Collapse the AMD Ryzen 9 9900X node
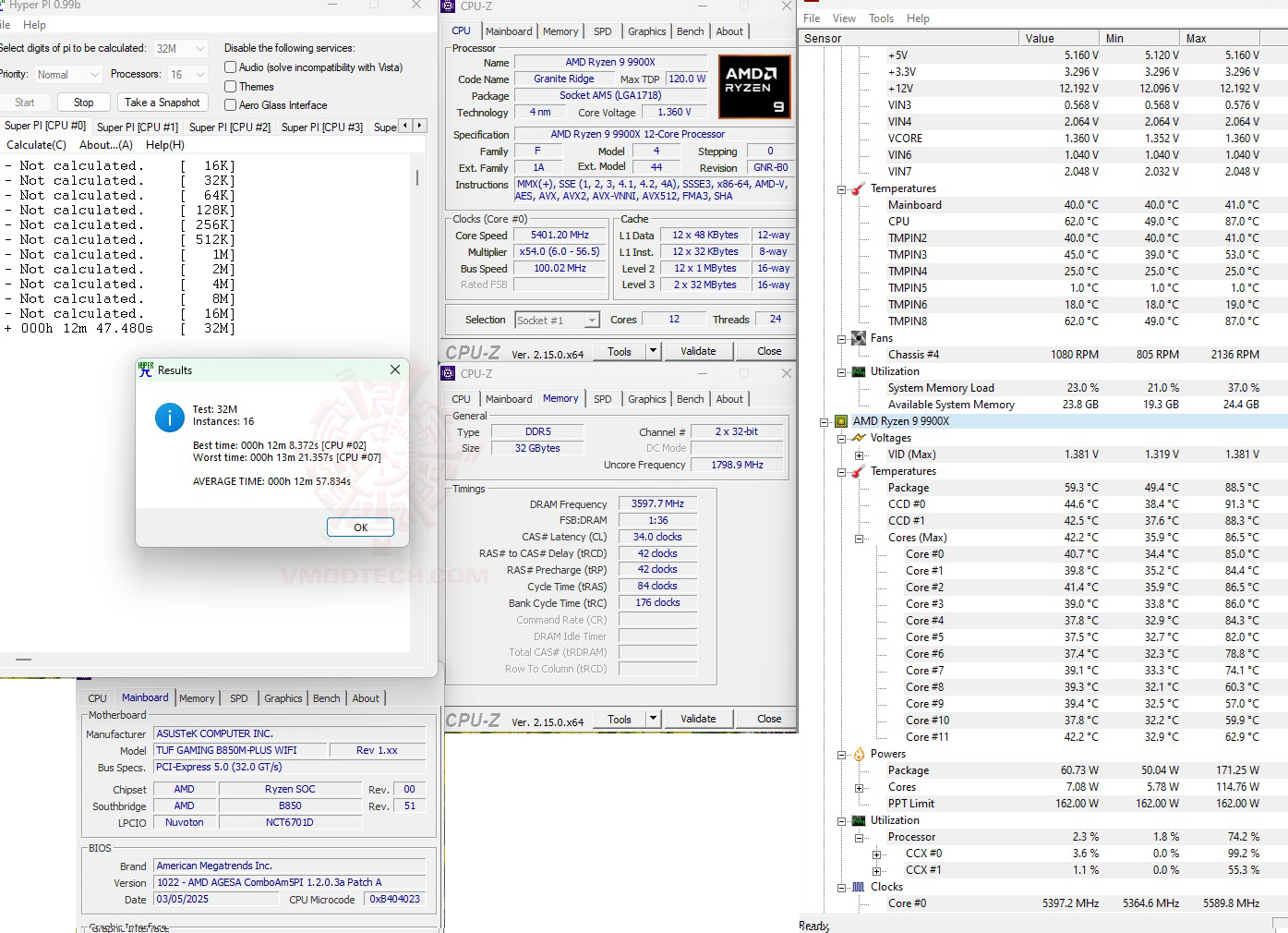 click(x=825, y=422)
